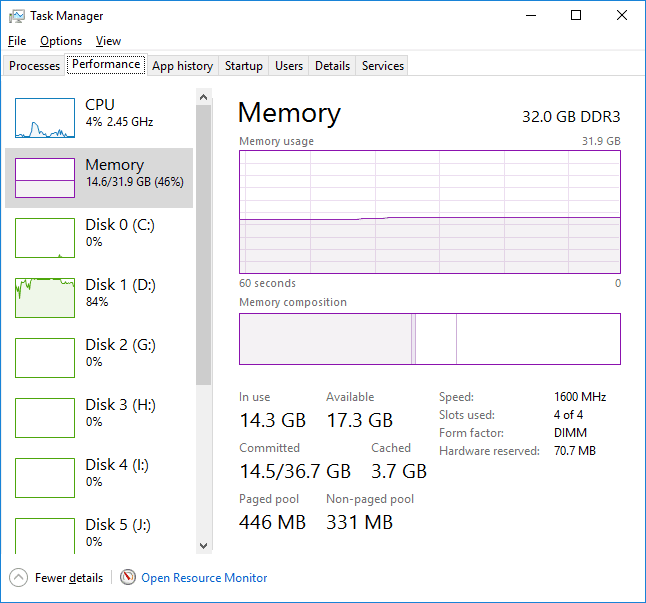Viewport: 646px width, 603px height.
Task: Click the Committed 14.5/36.7 GB value
Action: [295, 471]
